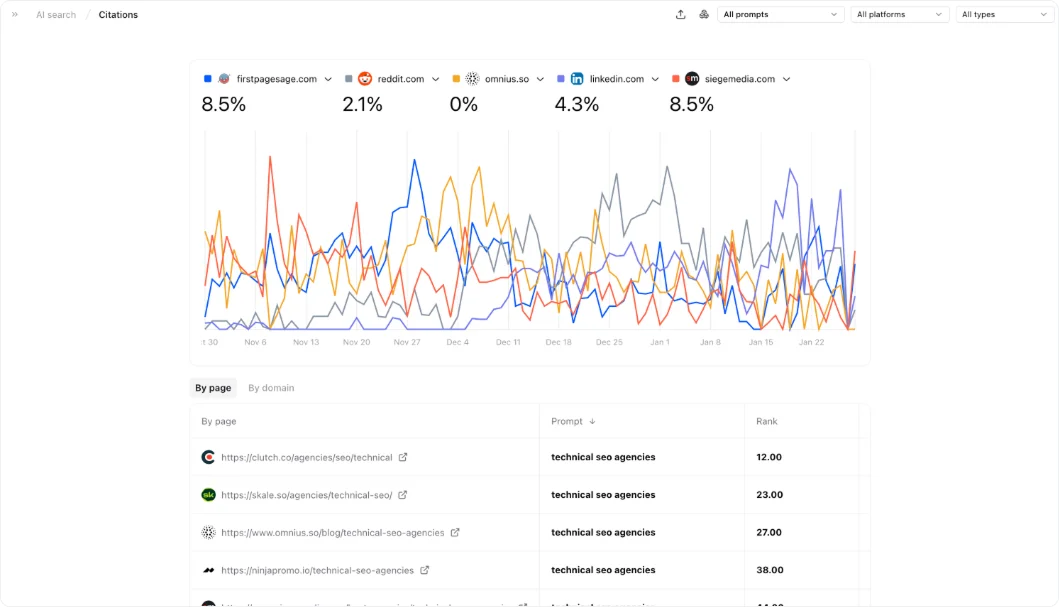
Task: Open the All platforms dropdown
Action: point(899,14)
